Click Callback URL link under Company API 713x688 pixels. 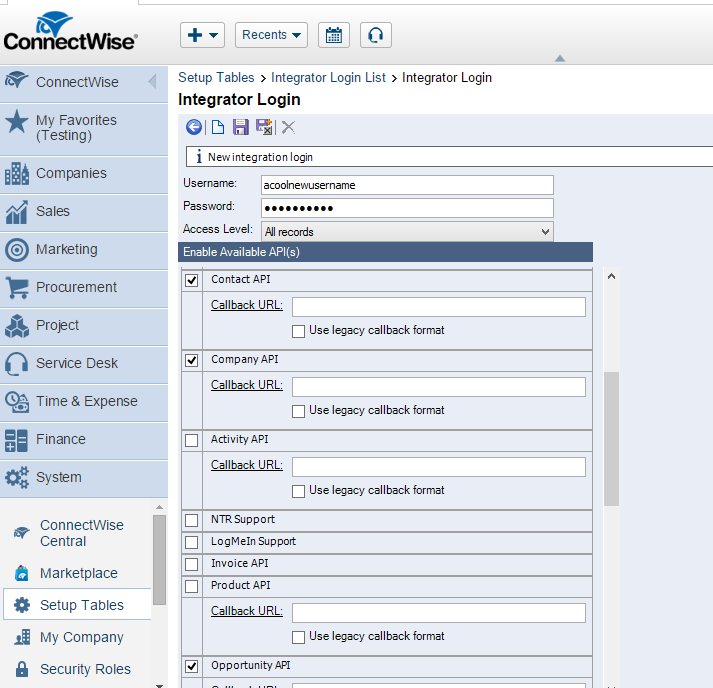point(247,385)
